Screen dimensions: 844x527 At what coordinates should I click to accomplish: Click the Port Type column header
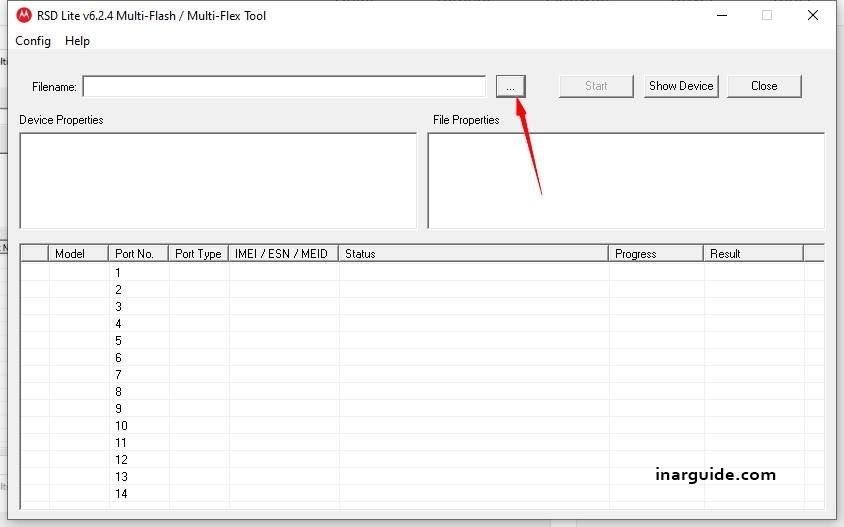click(199, 254)
